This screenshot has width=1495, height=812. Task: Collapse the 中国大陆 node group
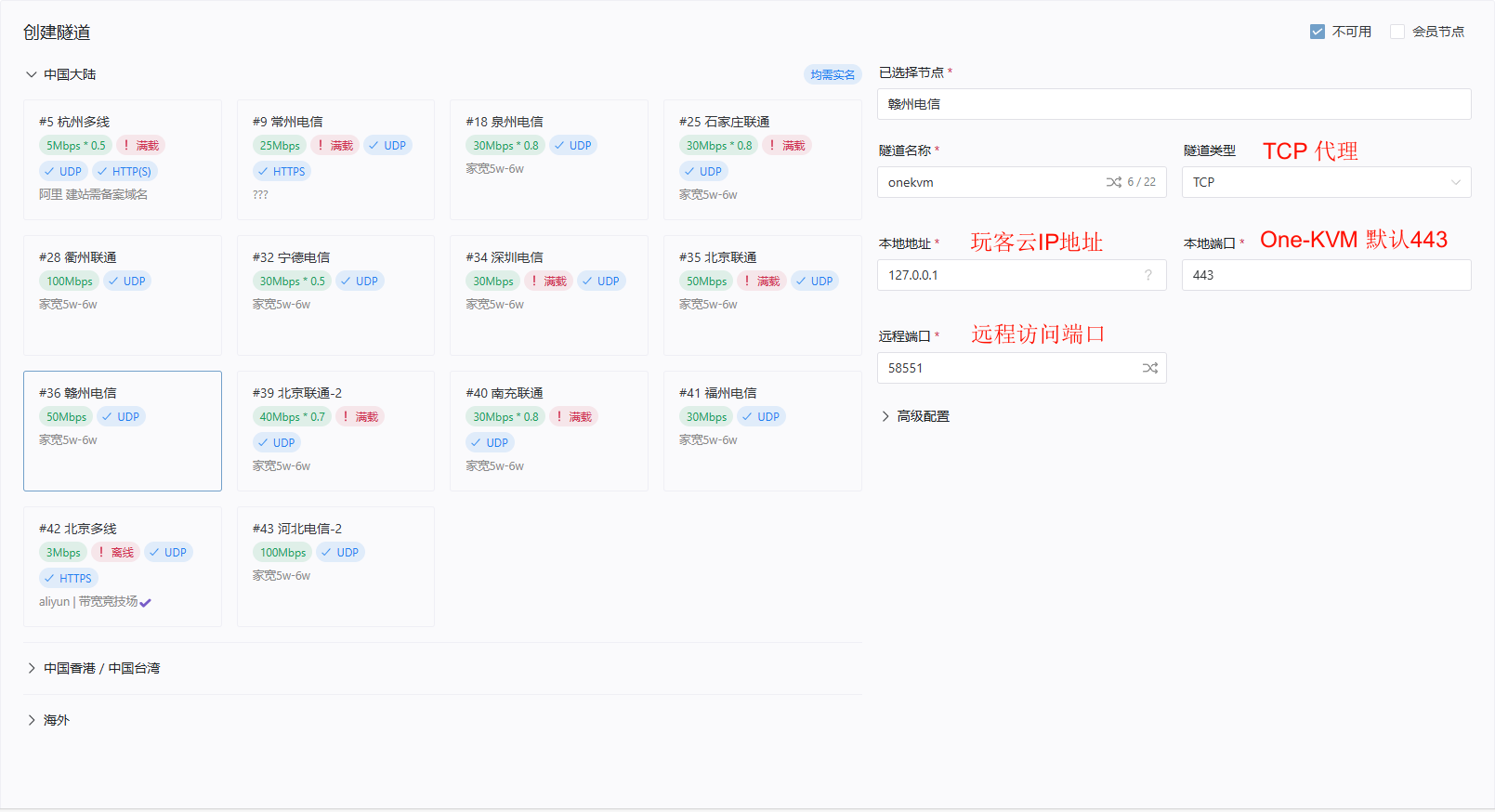(60, 74)
